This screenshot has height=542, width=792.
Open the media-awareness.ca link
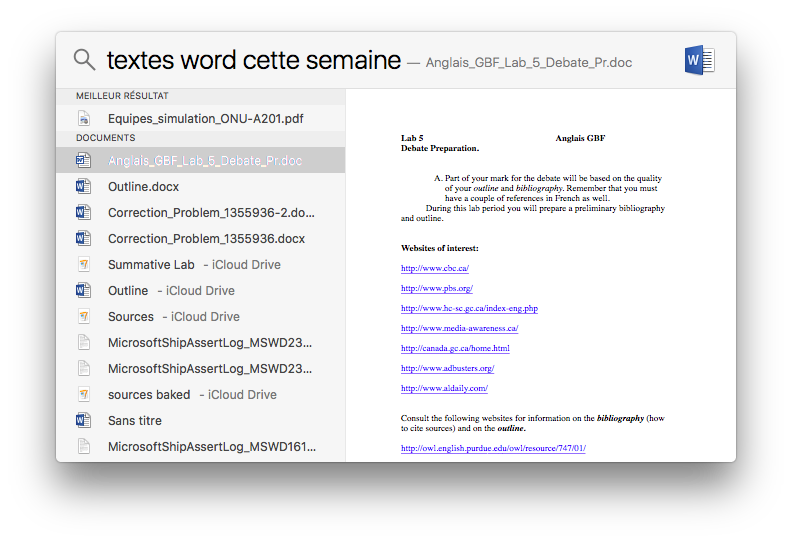point(460,328)
